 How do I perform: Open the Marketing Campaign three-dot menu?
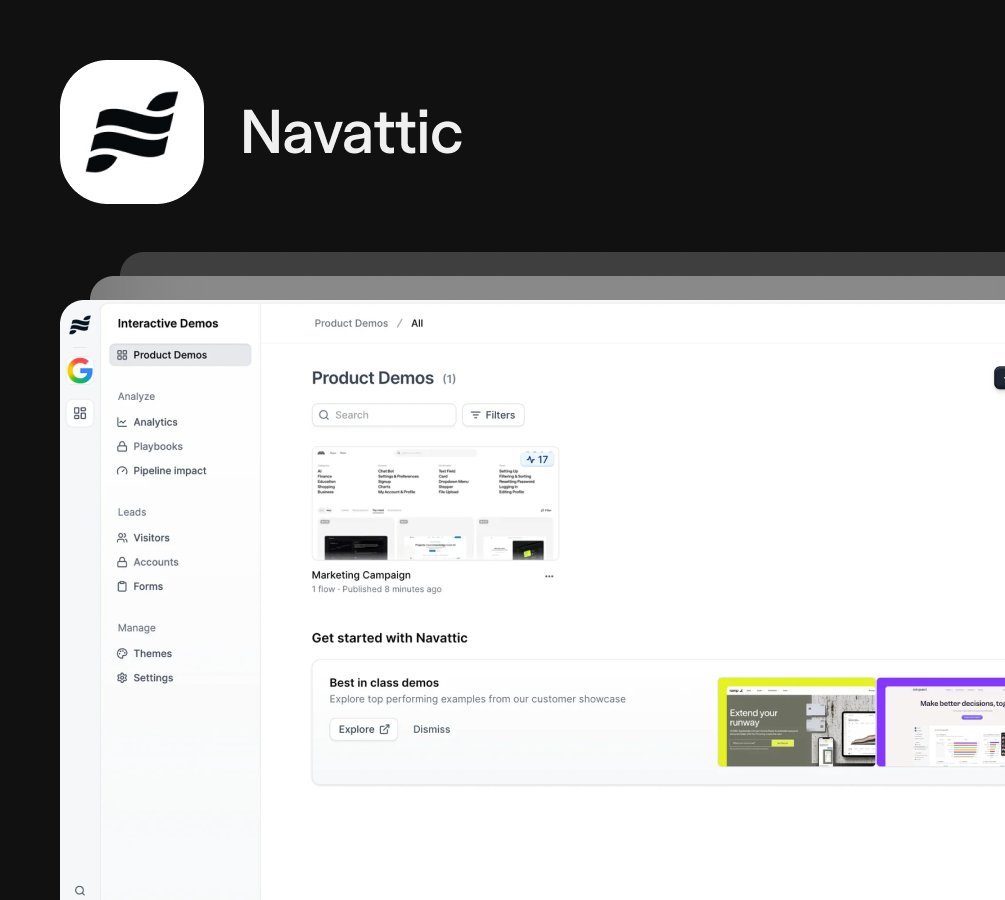coord(549,576)
